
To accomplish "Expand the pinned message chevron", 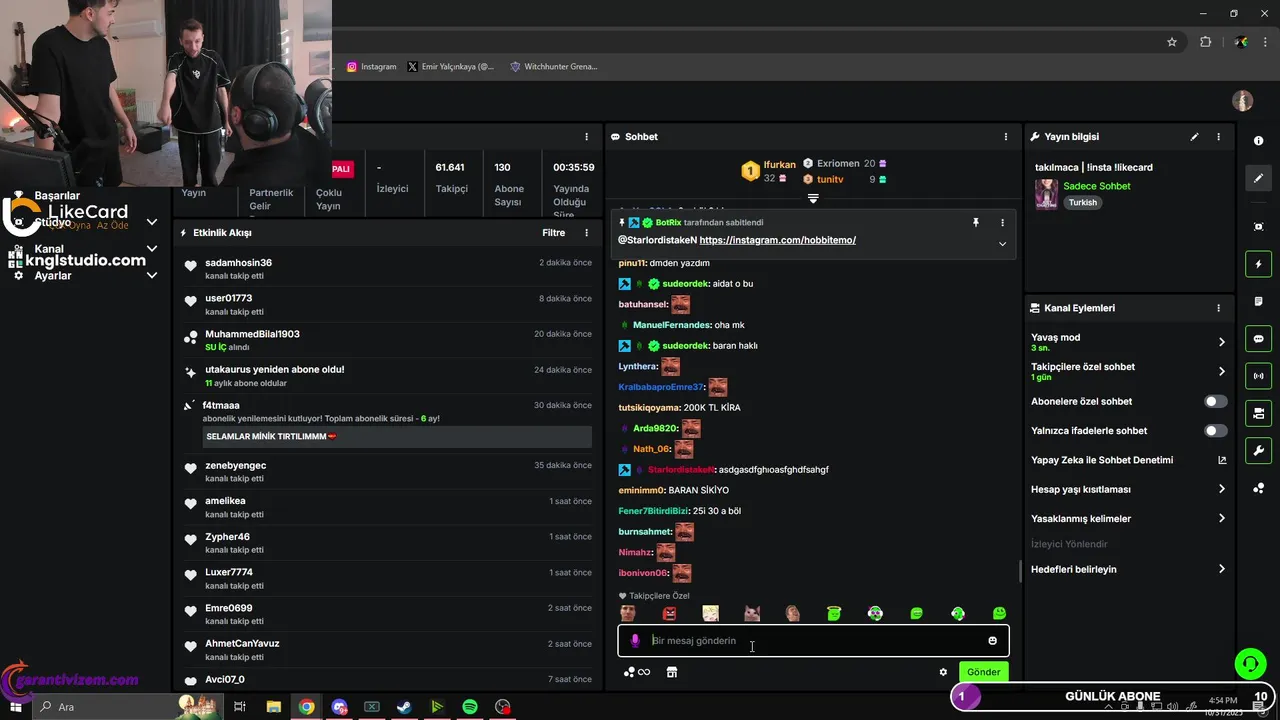I will [1002, 243].
